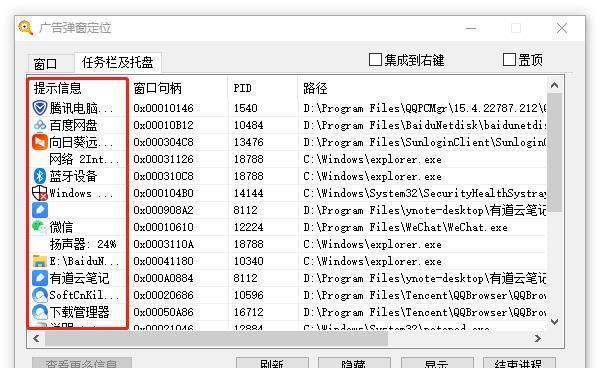The image size is (602, 368).
Task: Click the horizontal scrollbar left arrow
Action: coord(36,338)
